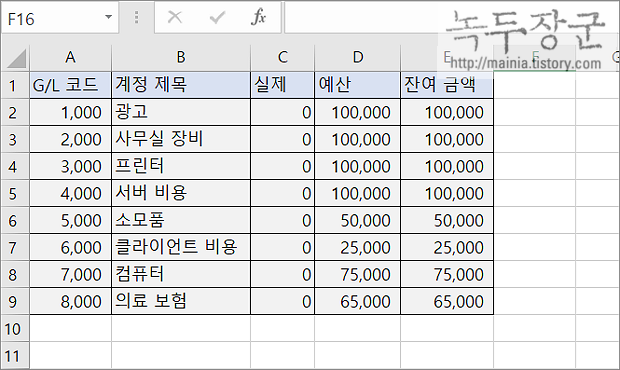Click 예산 cell '100,000' in 광고 row
The width and height of the screenshot is (620, 370).
[357, 112]
